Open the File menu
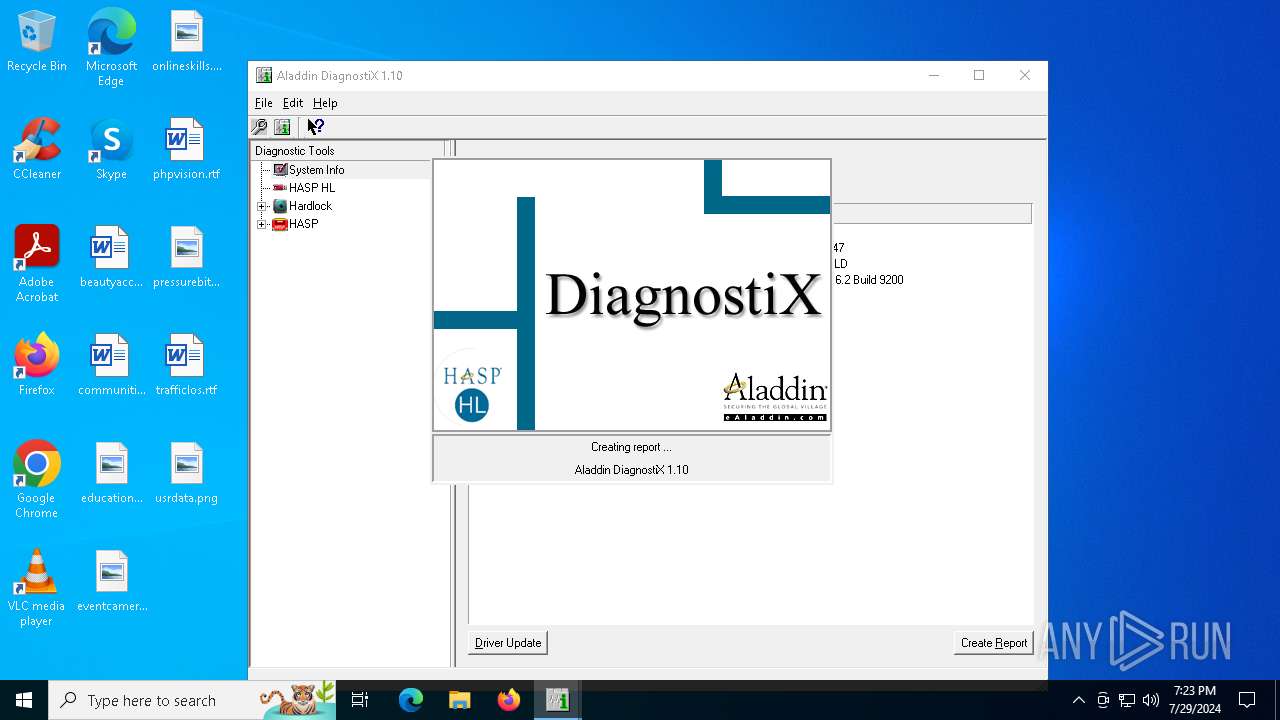Screen dimensions: 1280x720 pos(264,103)
